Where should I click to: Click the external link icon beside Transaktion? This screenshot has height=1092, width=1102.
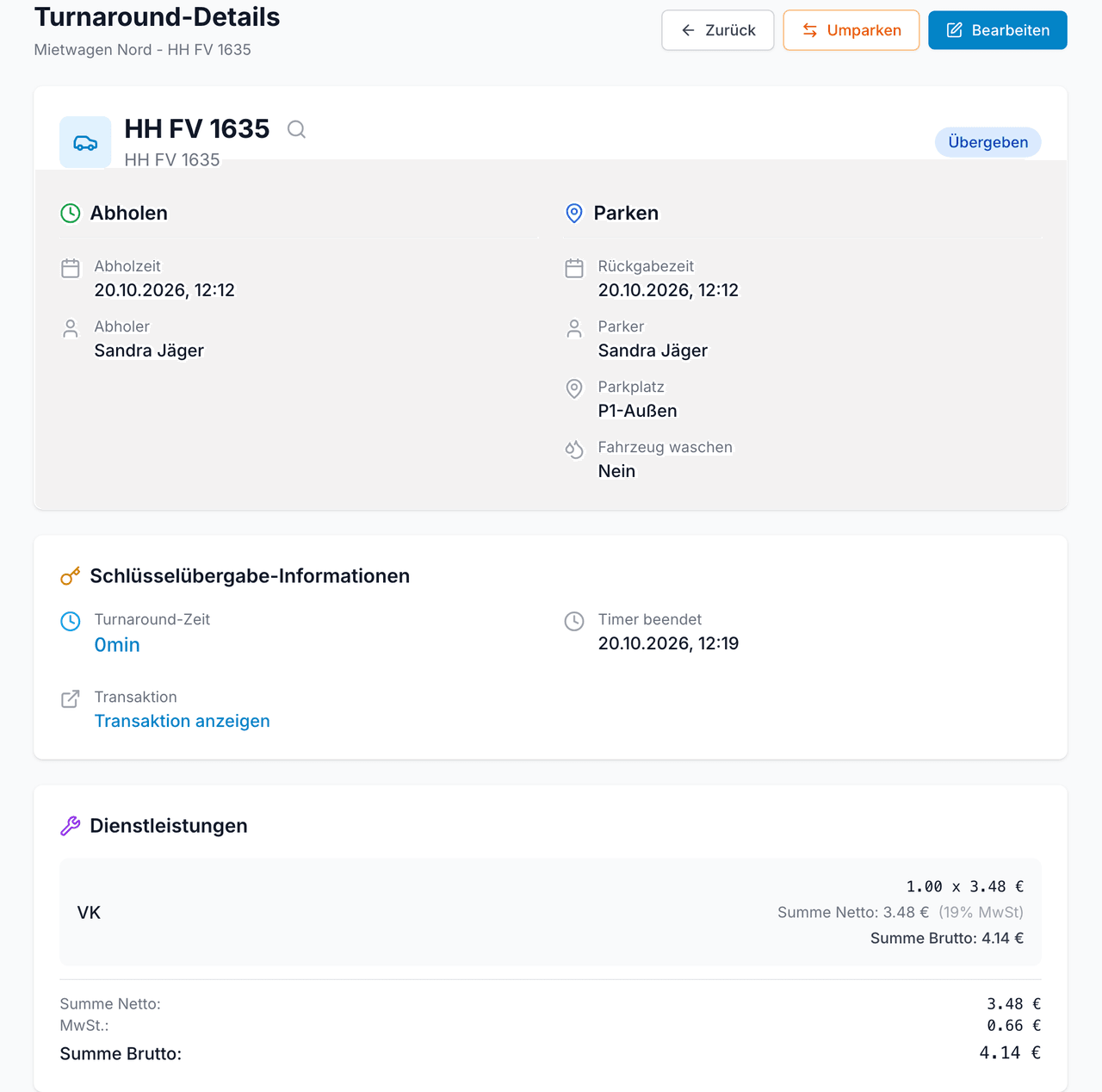point(71,698)
